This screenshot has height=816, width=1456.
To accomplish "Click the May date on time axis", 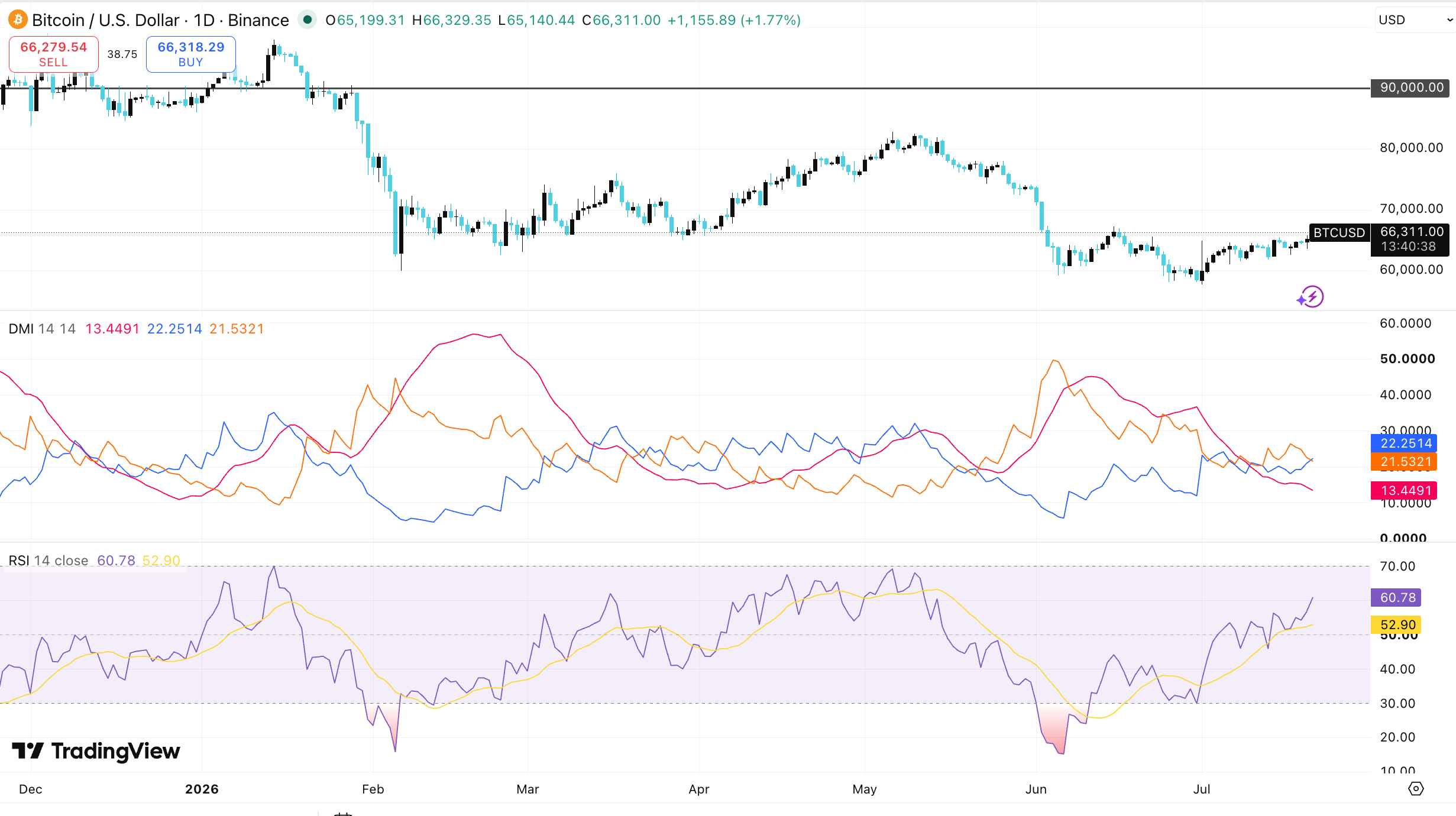I will 864,789.
